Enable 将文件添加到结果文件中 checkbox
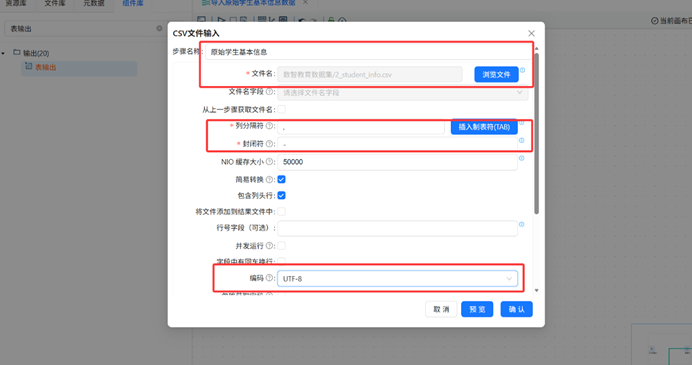692x365 pixels. click(282, 212)
